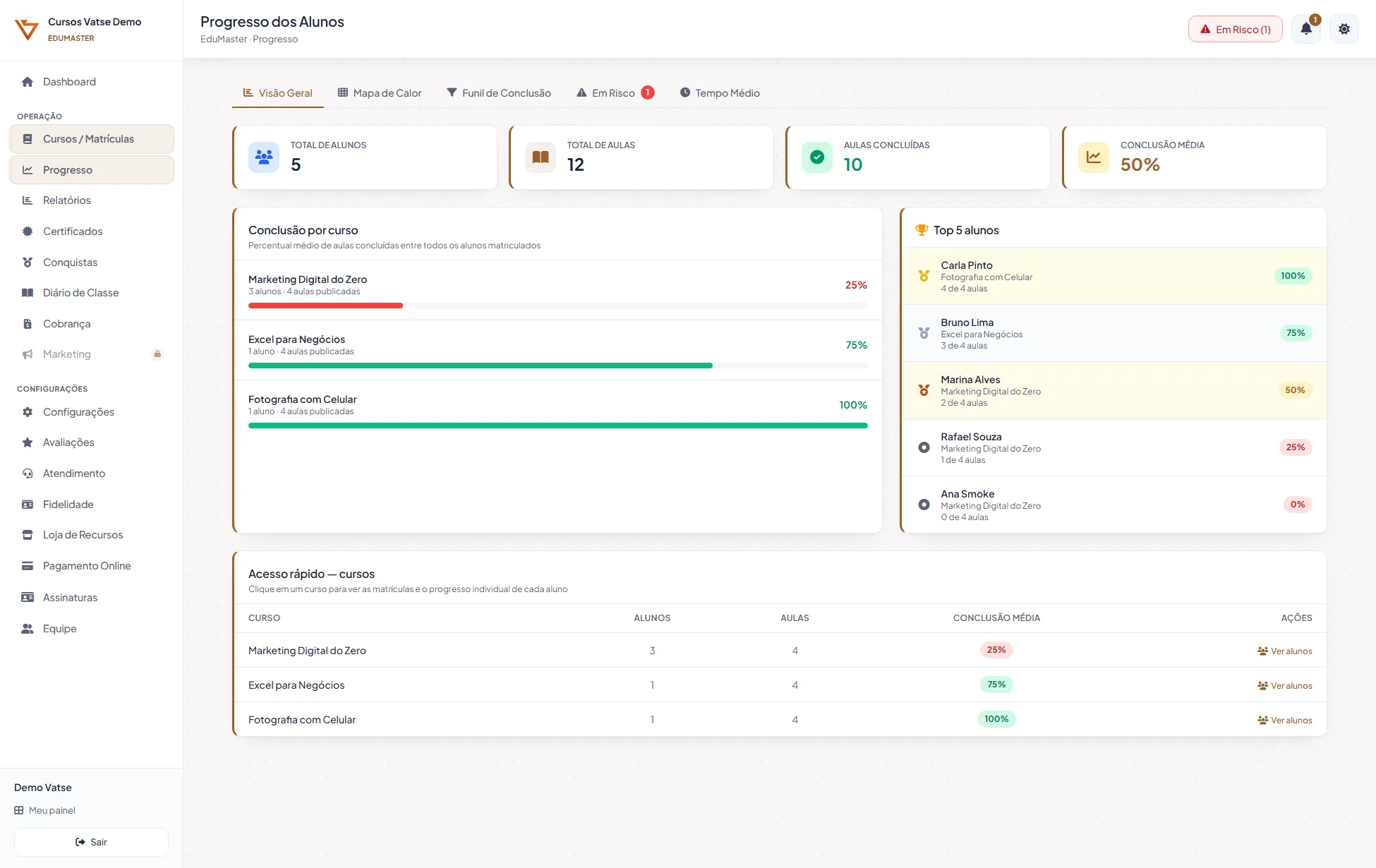Viewport: 1376px width, 868px height.
Task: Select Ana Smoke in Top 5 alunos
Action: (1114, 505)
